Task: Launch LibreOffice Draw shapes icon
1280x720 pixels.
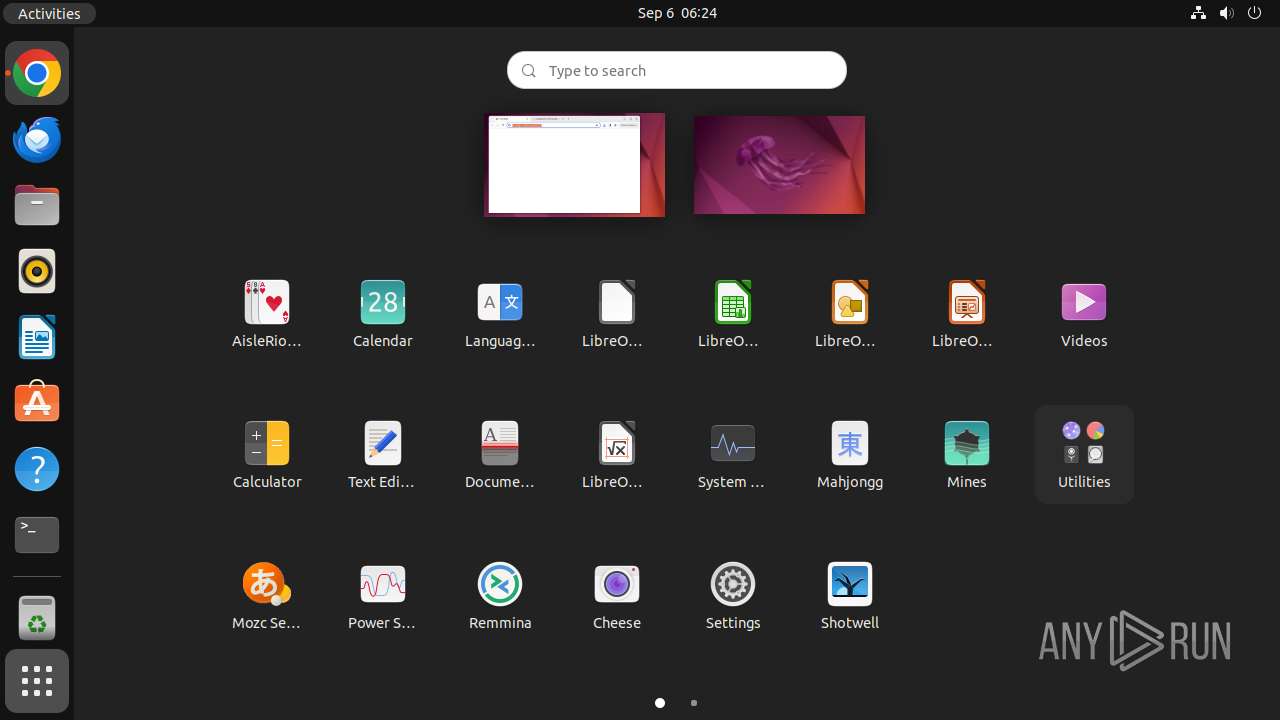Action: 850,314
